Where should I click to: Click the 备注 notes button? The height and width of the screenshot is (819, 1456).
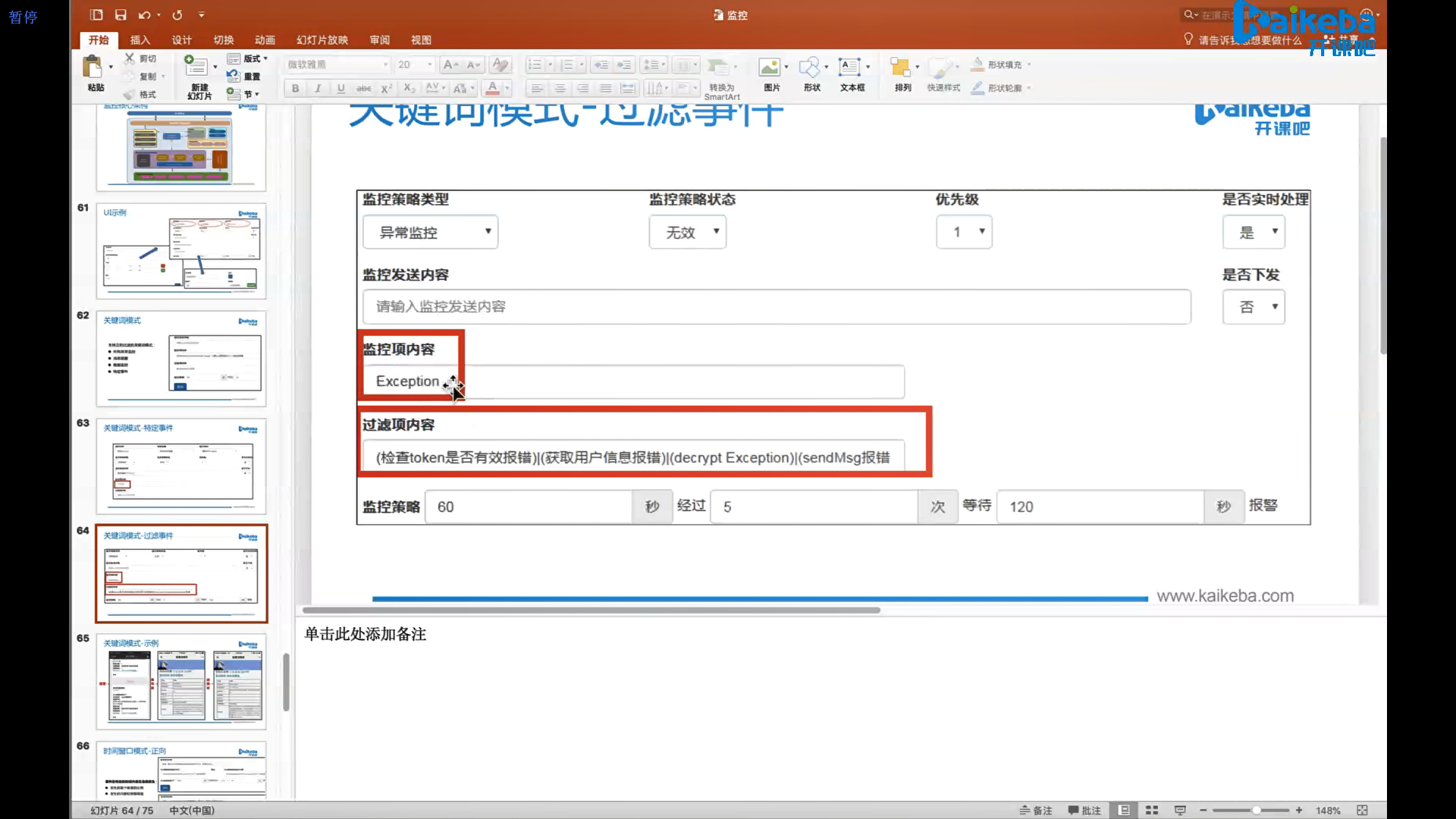pos(1036,810)
